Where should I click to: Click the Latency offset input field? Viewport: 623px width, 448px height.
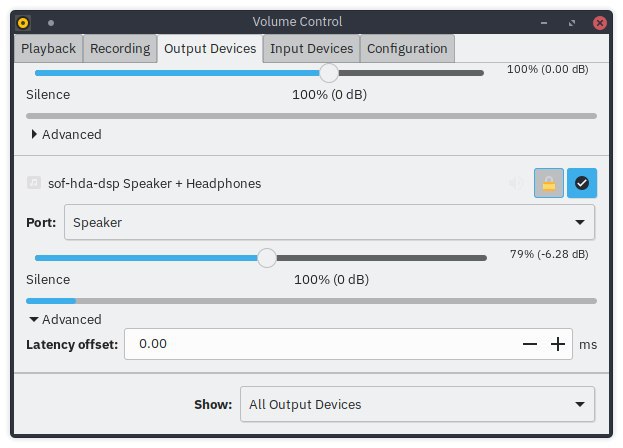[x=320, y=344]
